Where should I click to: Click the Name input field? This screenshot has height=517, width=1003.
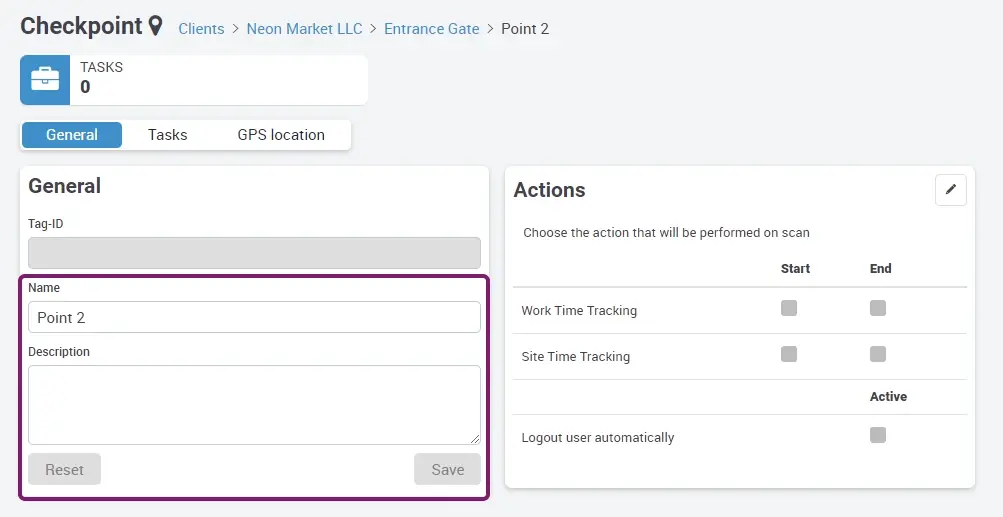(x=254, y=318)
